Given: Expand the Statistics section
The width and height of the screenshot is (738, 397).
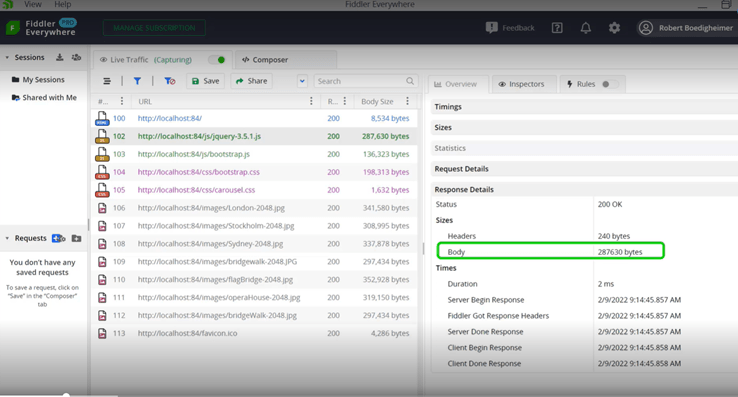Looking at the screenshot, I should [x=584, y=148].
